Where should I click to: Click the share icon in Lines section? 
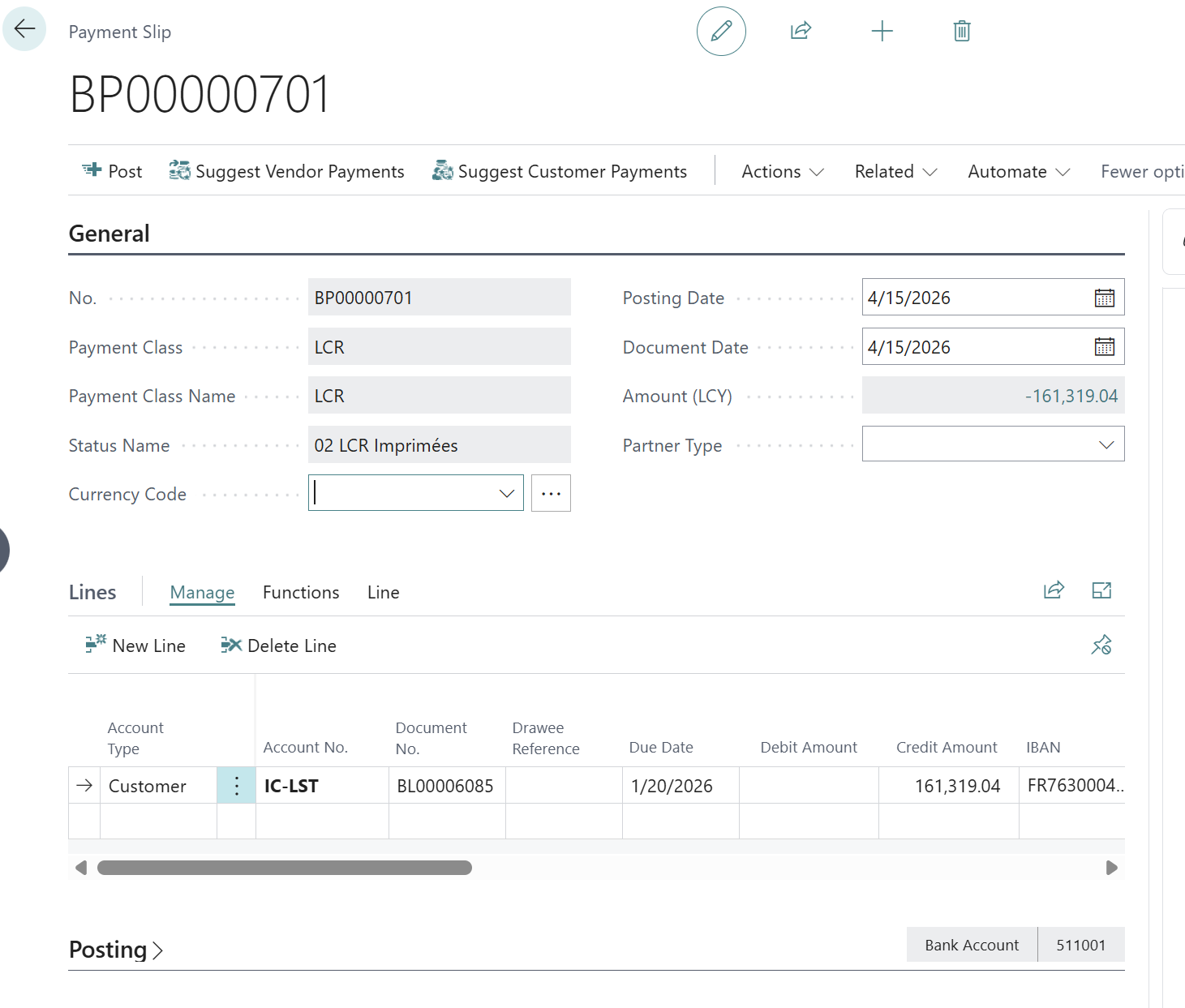coord(1054,591)
